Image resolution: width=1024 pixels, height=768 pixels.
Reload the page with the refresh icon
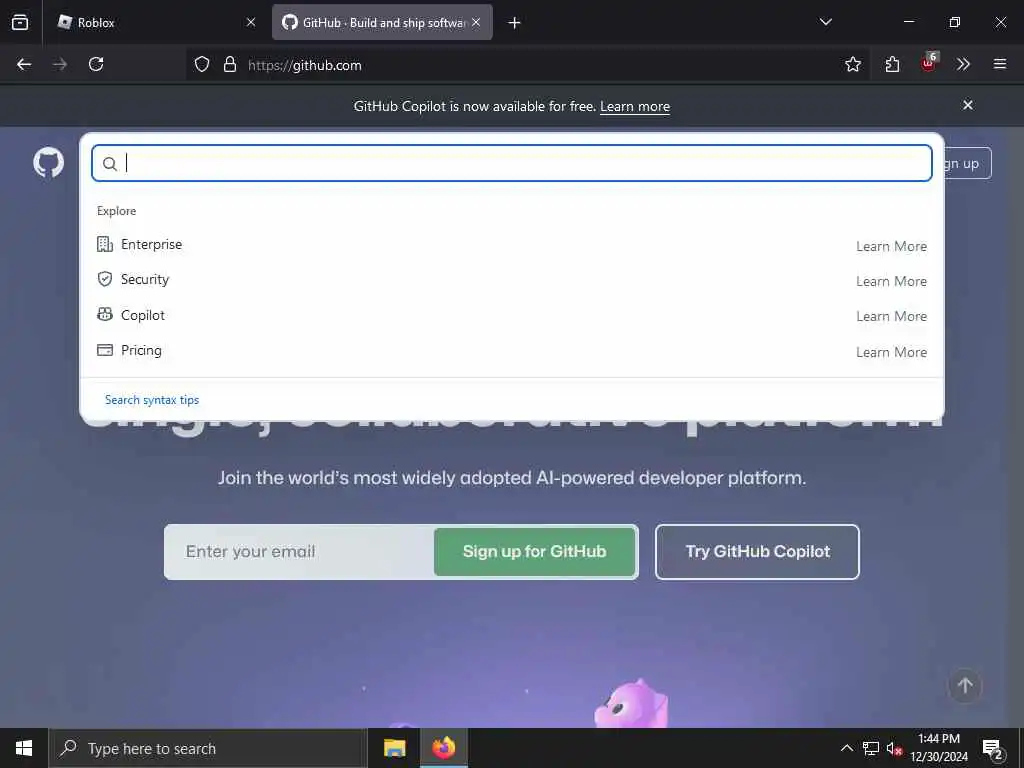[x=96, y=64]
